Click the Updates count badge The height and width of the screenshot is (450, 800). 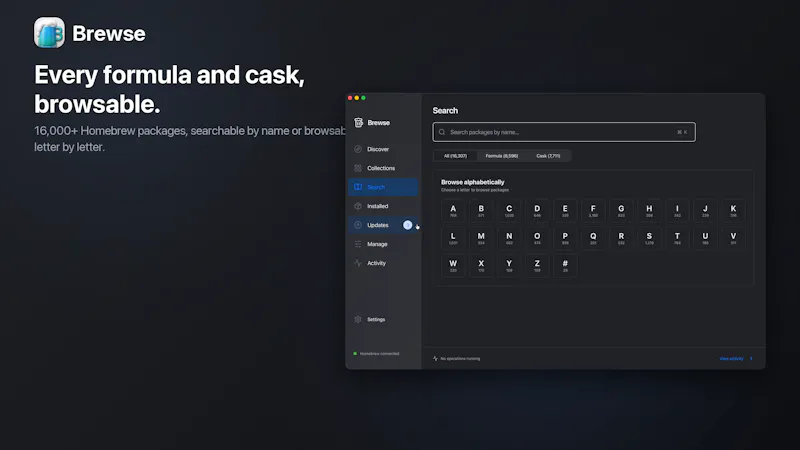click(407, 225)
